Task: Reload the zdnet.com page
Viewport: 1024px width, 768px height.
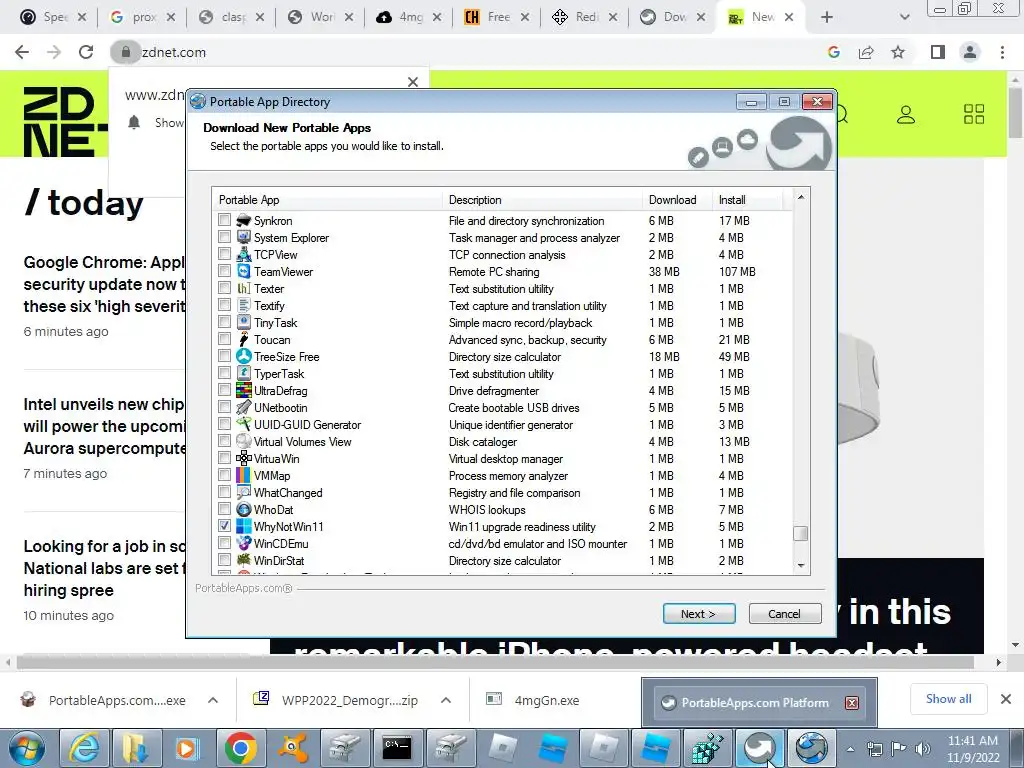Action: click(86, 52)
